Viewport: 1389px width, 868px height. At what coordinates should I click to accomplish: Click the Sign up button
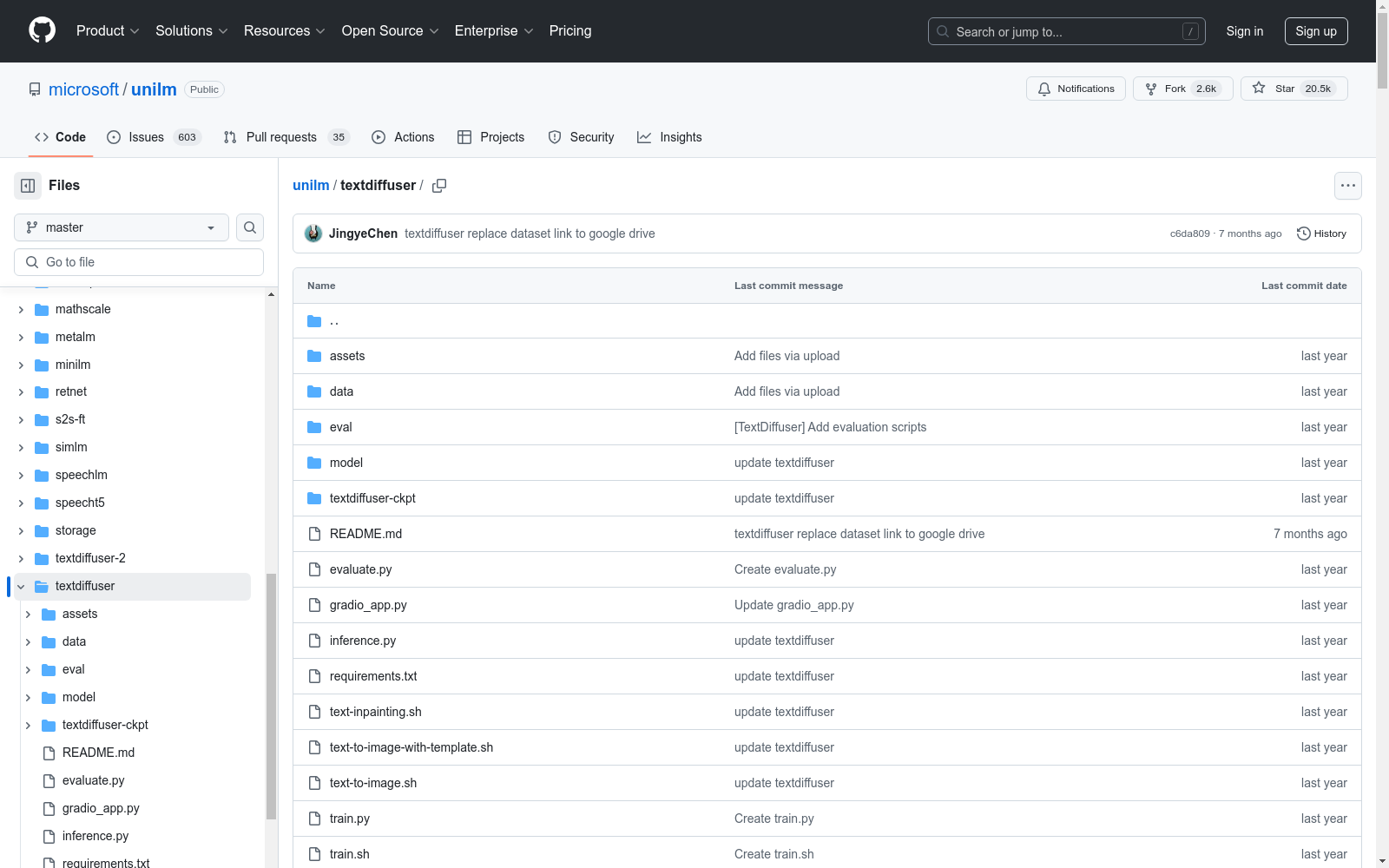1316,31
